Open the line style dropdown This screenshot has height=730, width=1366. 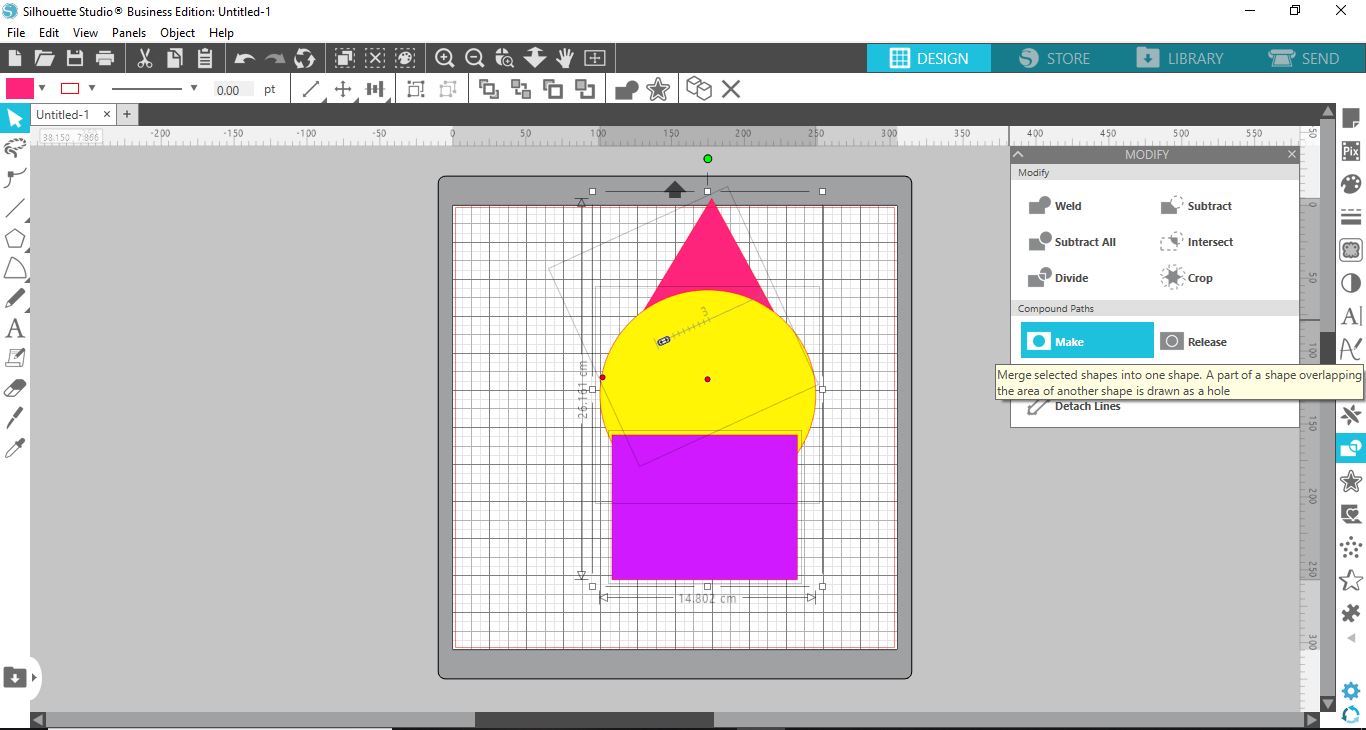(x=194, y=88)
